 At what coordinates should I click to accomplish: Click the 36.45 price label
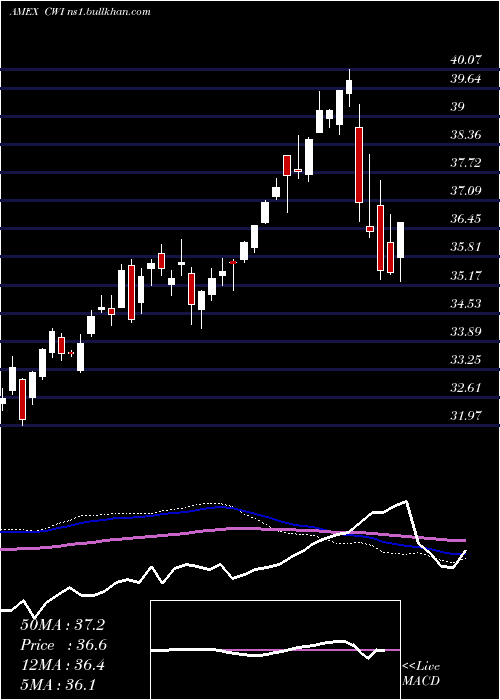466,219
